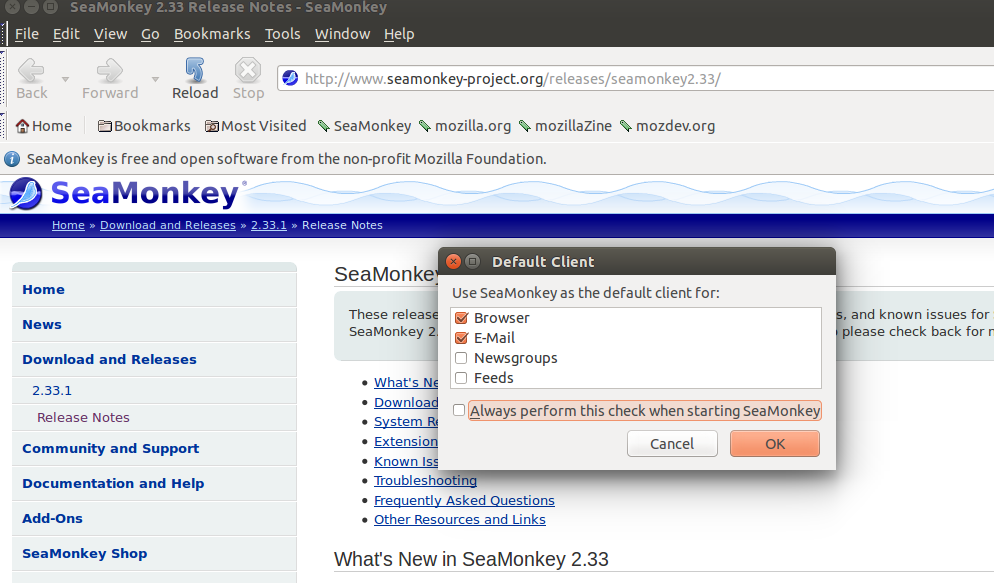
Task: Open Documentation and Help in sidebar
Action: 154,484
